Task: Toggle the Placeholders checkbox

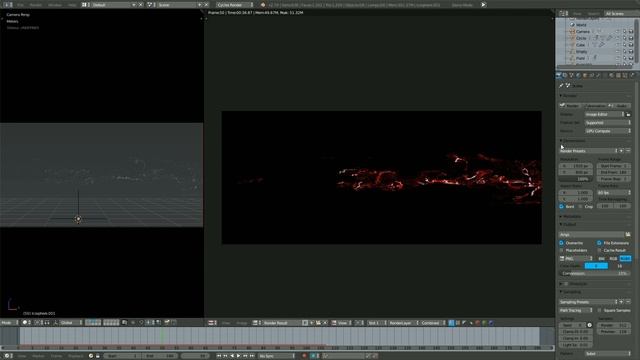Action: (562, 250)
